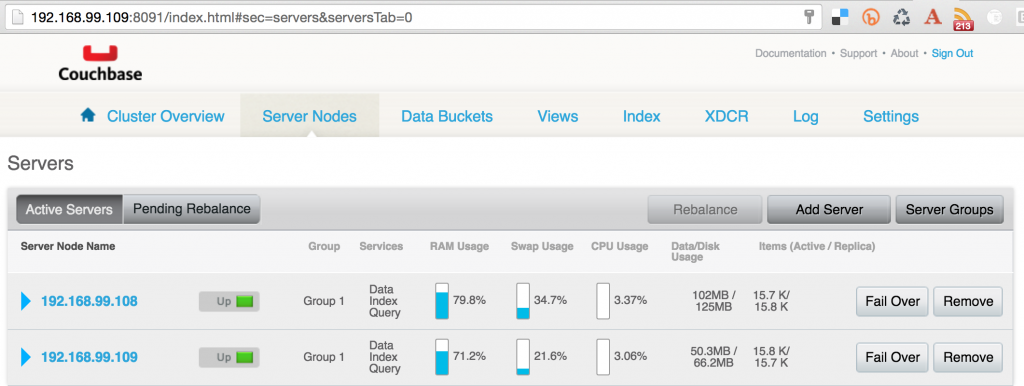Go to the Data Buckets tab
The image size is (1024, 386).
tap(447, 116)
